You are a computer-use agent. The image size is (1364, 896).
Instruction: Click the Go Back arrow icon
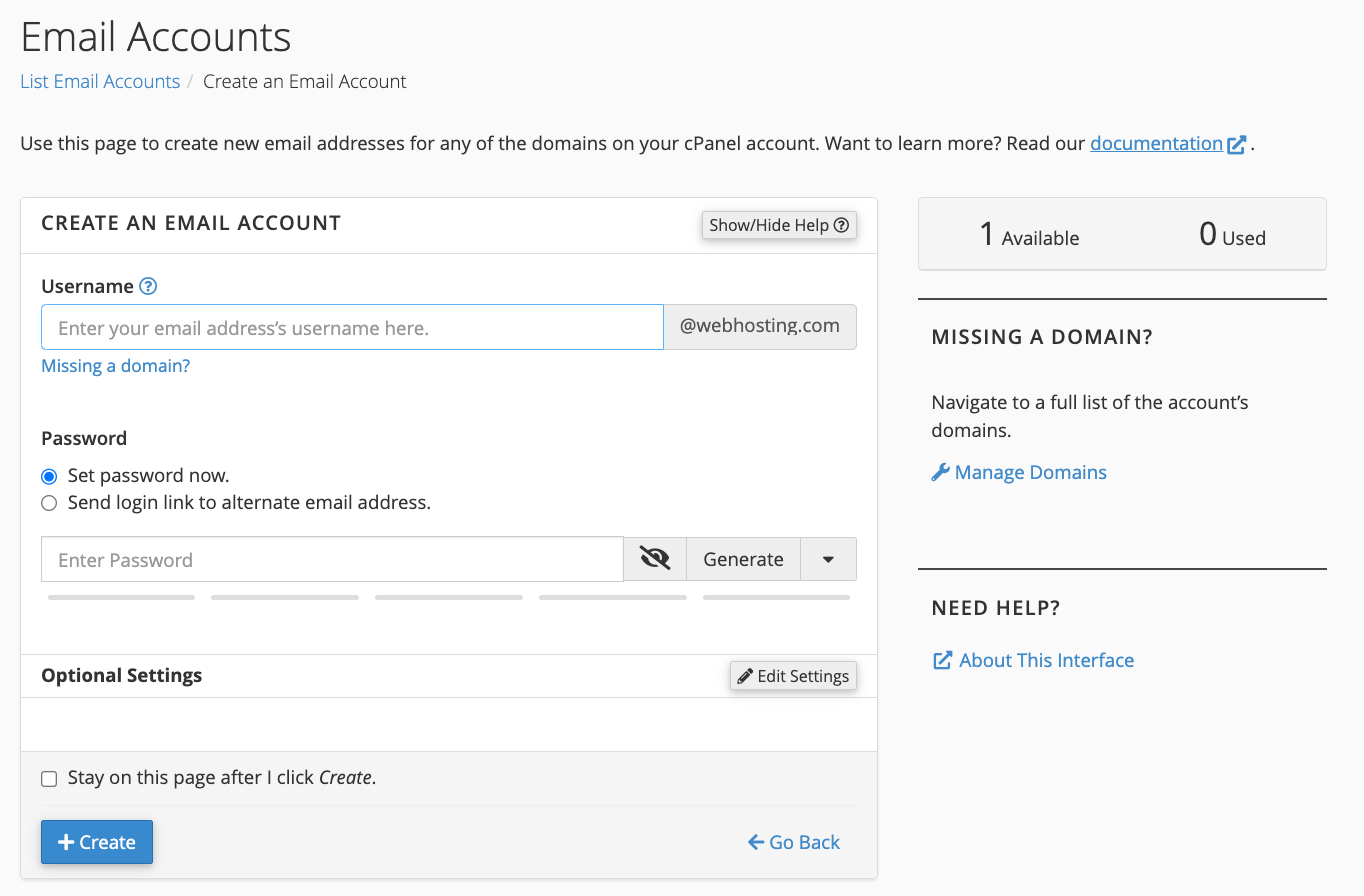[x=756, y=842]
